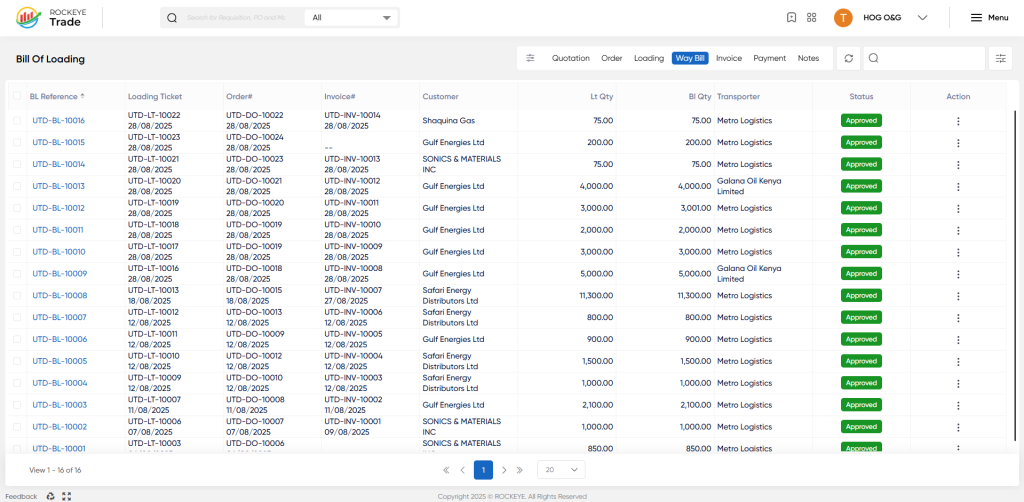Screen dimensions: 1024x502
Task: Open action menu for UTD-BL-10006
Action: (958, 339)
